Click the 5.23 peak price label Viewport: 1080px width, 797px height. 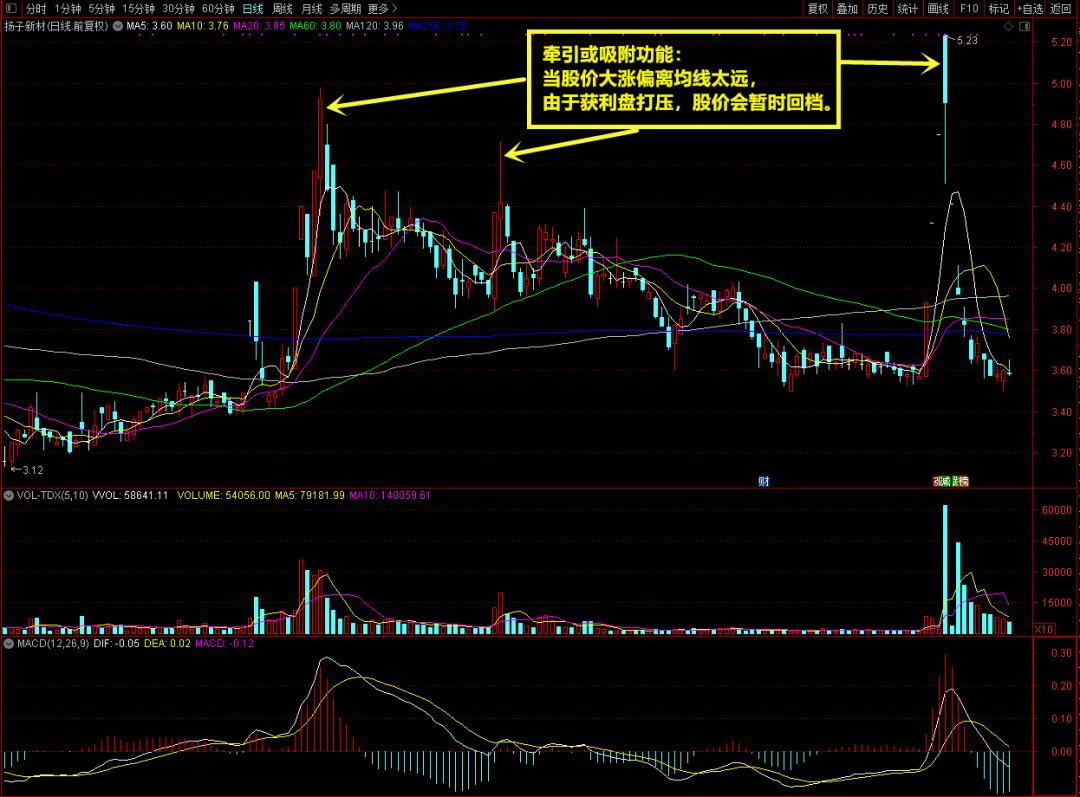coord(966,41)
